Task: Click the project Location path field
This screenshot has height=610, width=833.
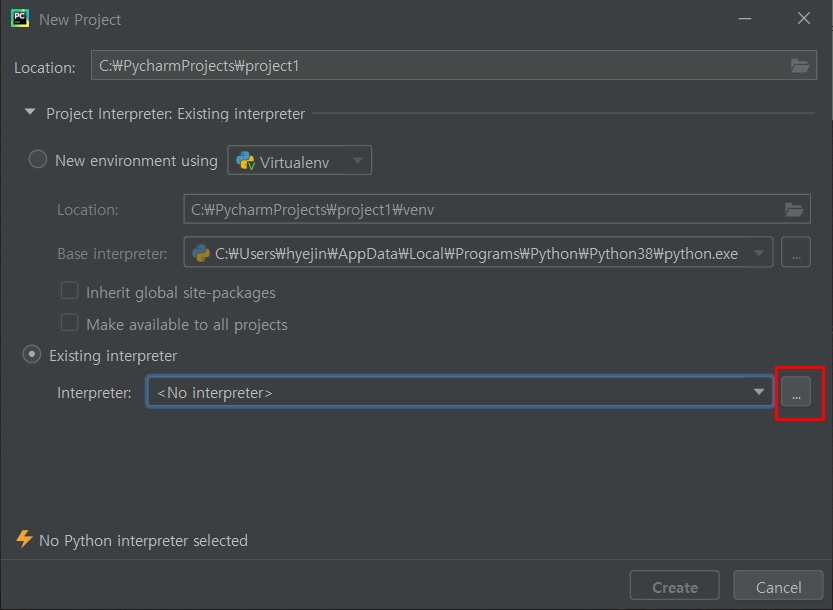Action: click(x=454, y=65)
